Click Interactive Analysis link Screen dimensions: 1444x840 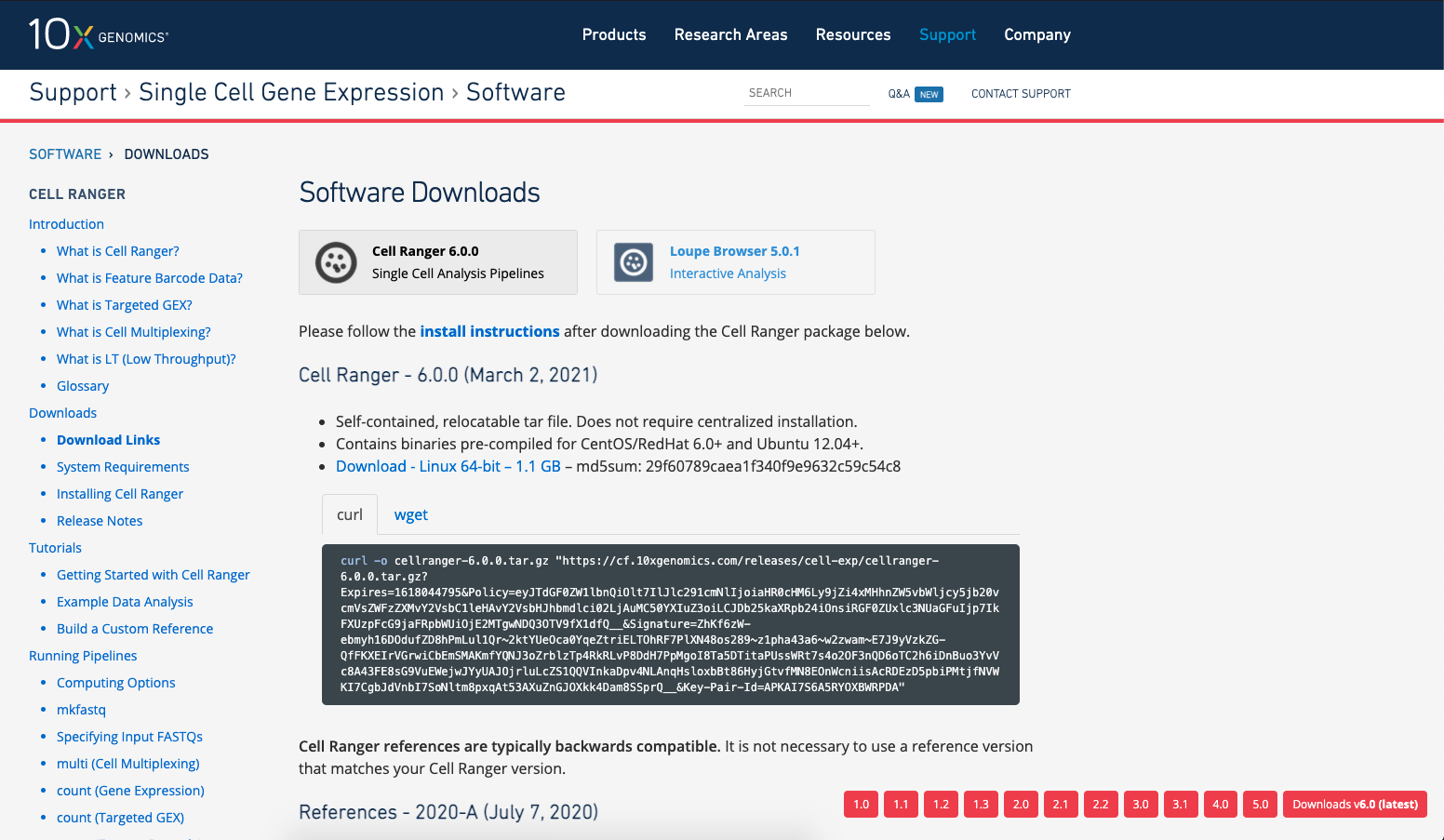click(x=728, y=273)
